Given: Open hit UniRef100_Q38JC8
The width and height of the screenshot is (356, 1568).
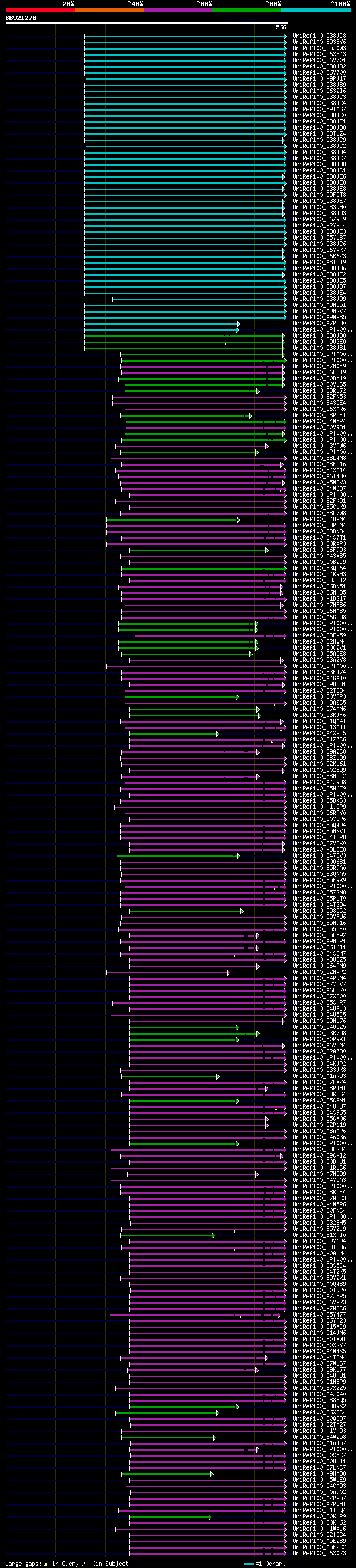Looking at the screenshot, I should tap(319, 36).
